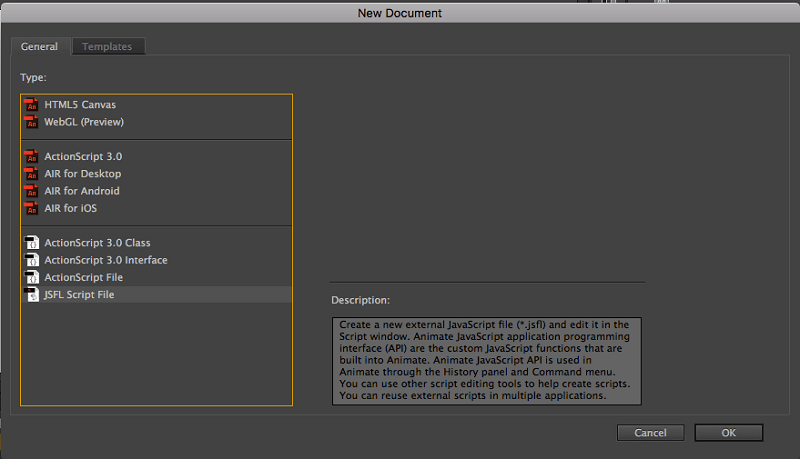
Task: Click the JSFL Script File icon
Action: pyautogui.click(x=32, y=295)
